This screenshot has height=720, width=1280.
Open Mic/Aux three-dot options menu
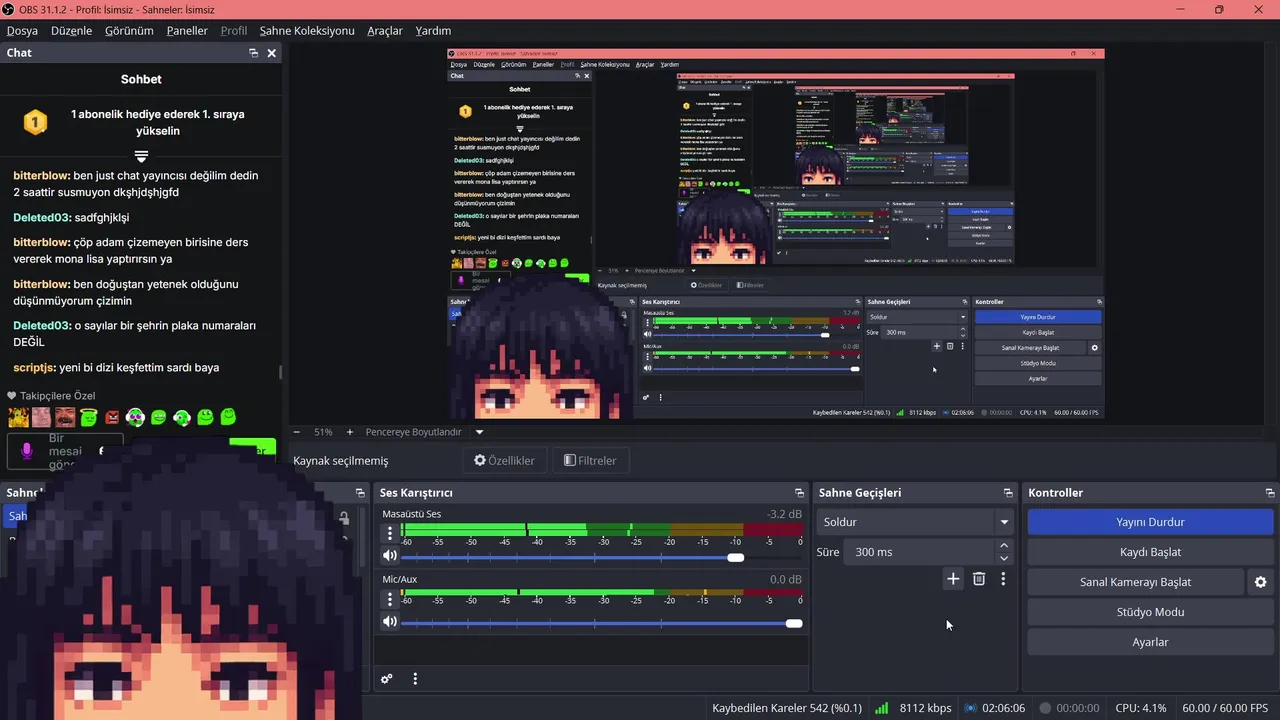[x=390, y=599]
